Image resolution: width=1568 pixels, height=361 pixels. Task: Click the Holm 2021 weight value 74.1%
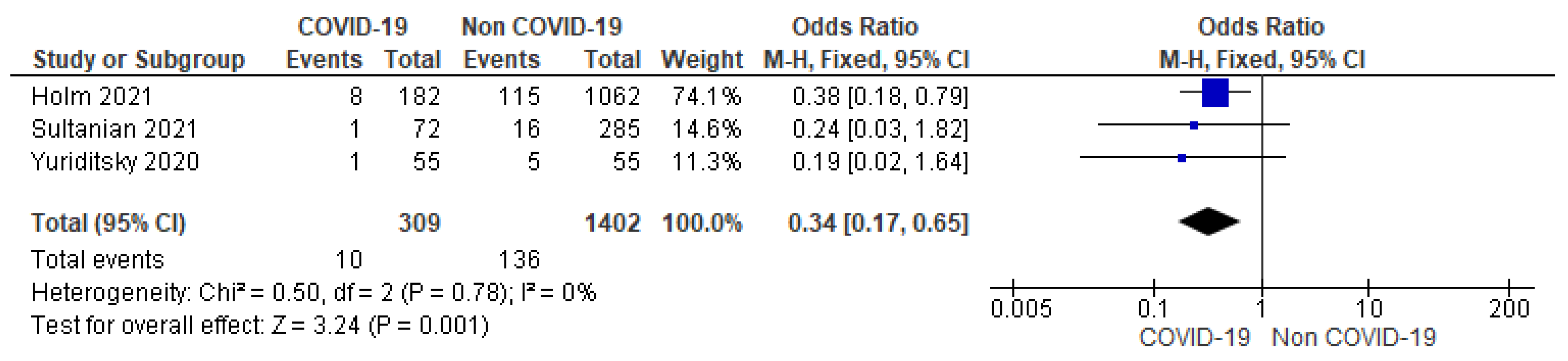pos(706,96)
